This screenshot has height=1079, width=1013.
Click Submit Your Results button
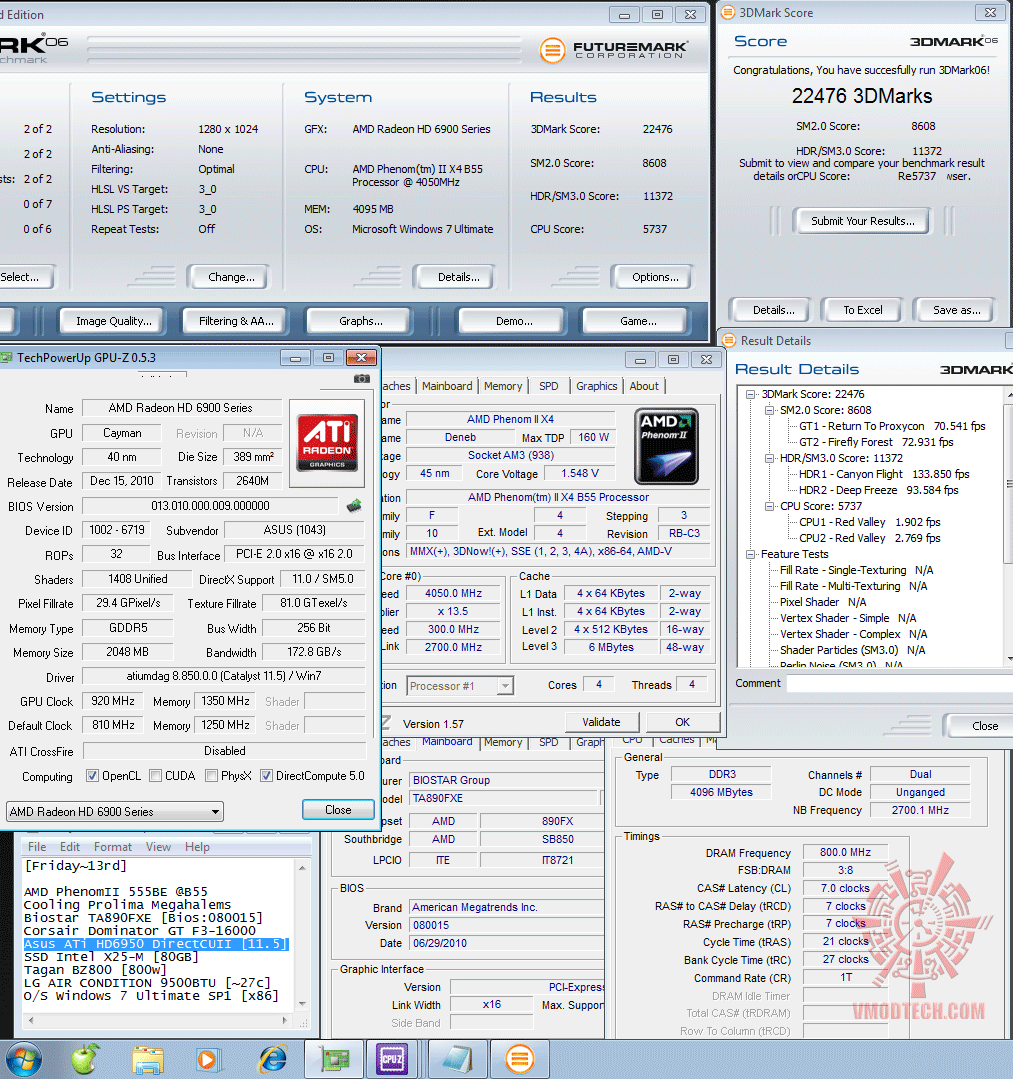coord(862,221)
